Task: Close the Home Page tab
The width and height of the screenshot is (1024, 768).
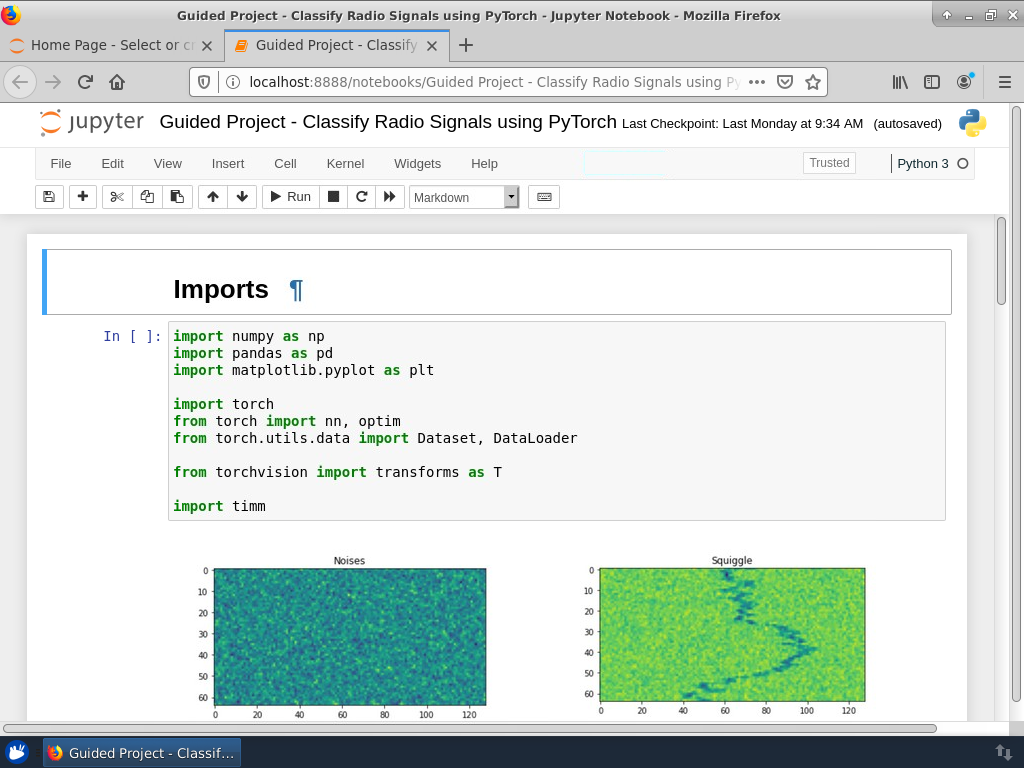Action: tap(207, 46)
